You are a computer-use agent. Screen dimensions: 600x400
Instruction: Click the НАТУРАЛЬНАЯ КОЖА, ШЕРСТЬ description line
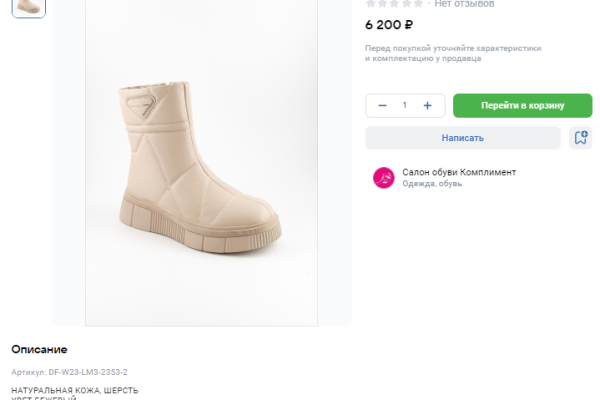pyautogui.click(x=75, y=390)
